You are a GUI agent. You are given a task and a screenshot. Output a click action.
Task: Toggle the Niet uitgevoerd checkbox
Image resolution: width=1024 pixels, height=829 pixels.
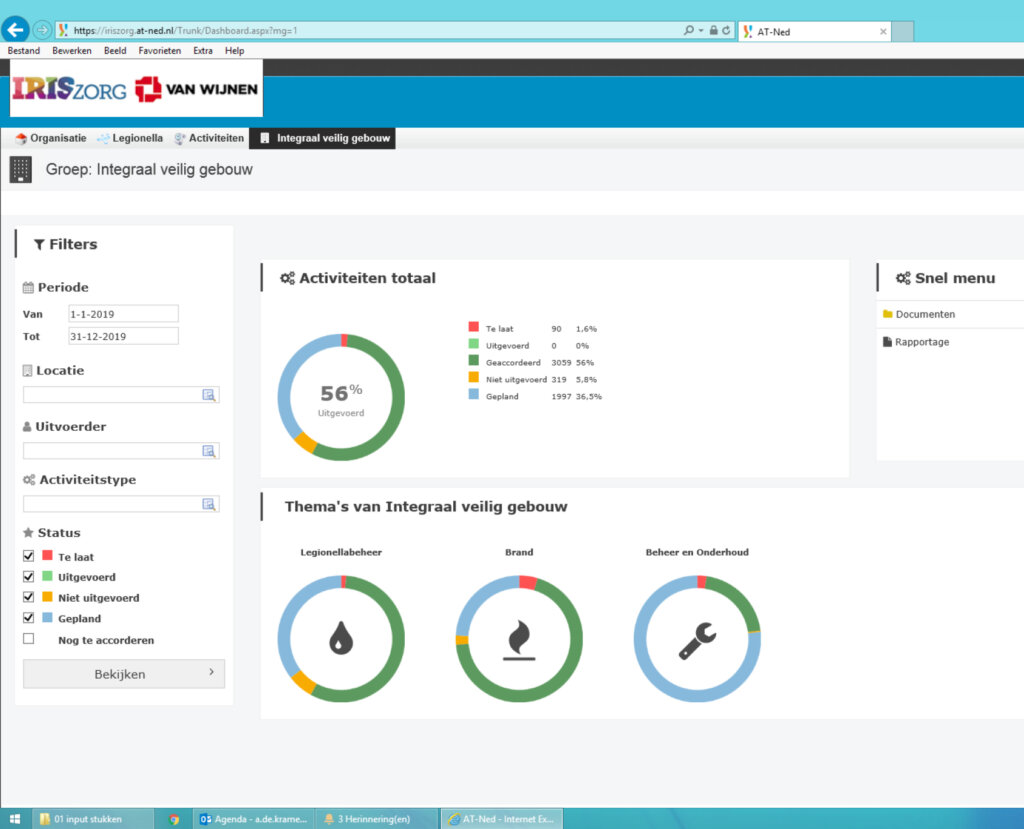pos(29,597)
